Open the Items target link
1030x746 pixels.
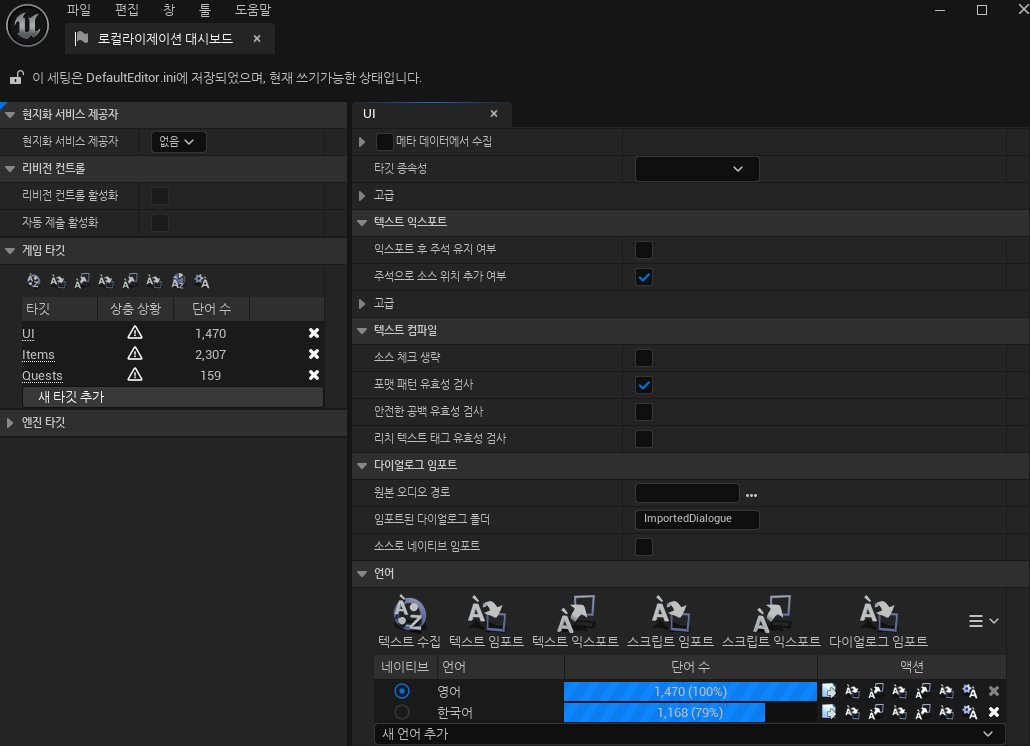point(38,355)
